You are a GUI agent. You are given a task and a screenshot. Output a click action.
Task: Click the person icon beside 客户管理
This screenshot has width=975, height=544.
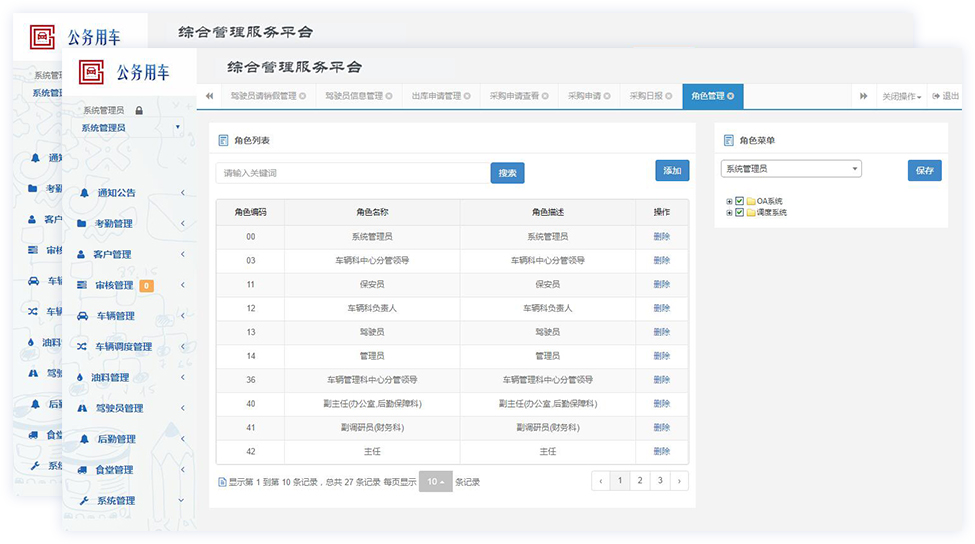point(82,255)
